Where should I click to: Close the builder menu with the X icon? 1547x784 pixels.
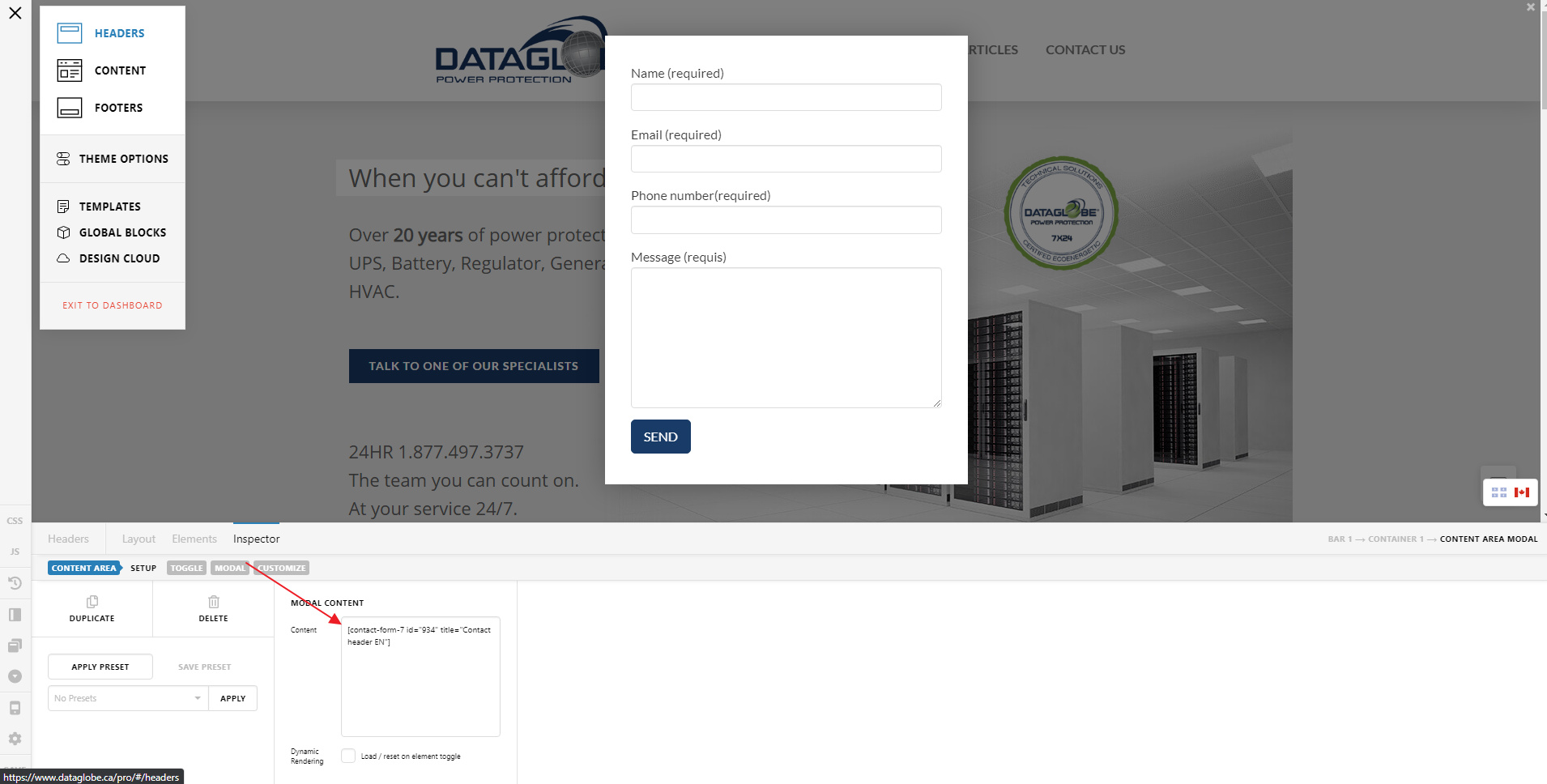click(x=15, y=13)
